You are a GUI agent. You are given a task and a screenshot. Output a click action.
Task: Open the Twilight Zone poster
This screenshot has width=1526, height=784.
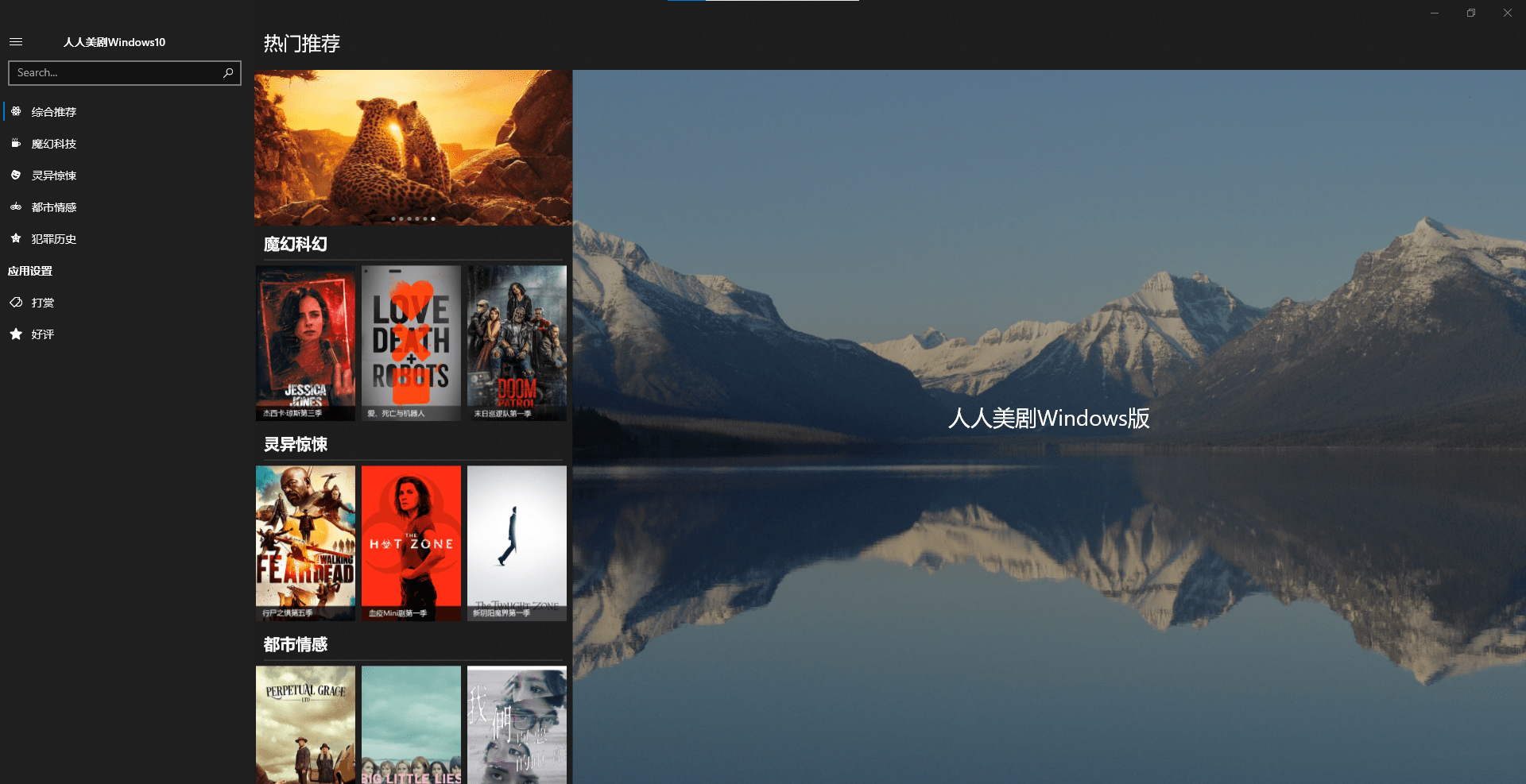(517, 543)
